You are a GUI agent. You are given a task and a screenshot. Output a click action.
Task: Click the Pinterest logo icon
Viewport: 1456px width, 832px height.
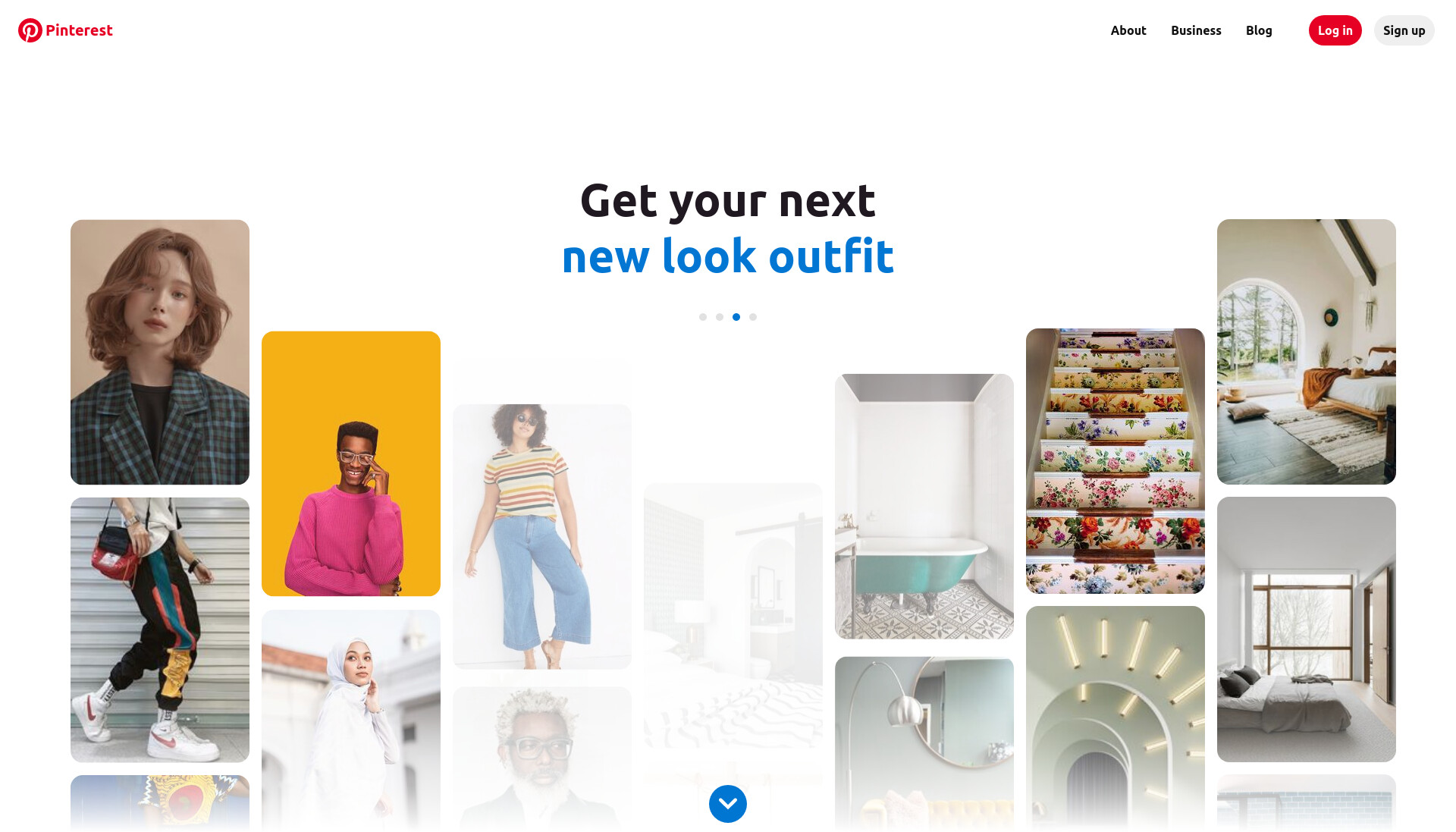[x=30, y=30]
